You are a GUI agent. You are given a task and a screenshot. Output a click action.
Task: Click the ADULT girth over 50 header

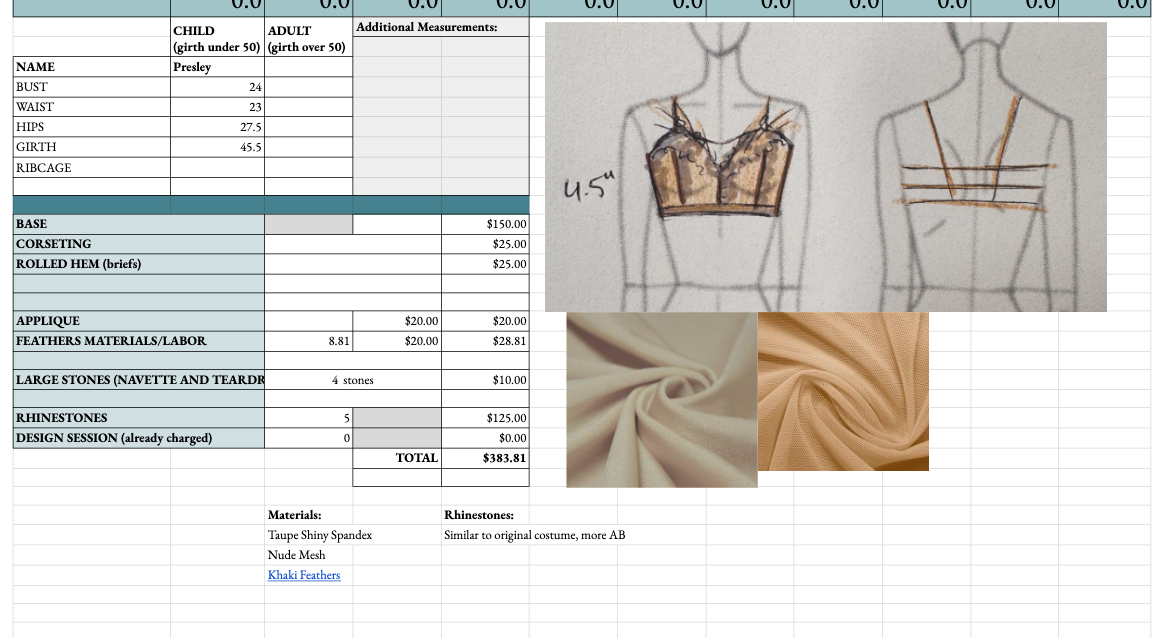(x=308, y=38)
